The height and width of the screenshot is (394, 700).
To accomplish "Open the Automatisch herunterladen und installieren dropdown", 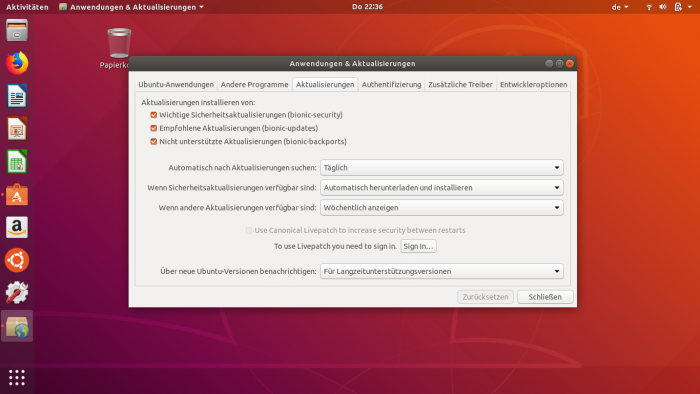I will pyautogui.click(x=442, y=188).
